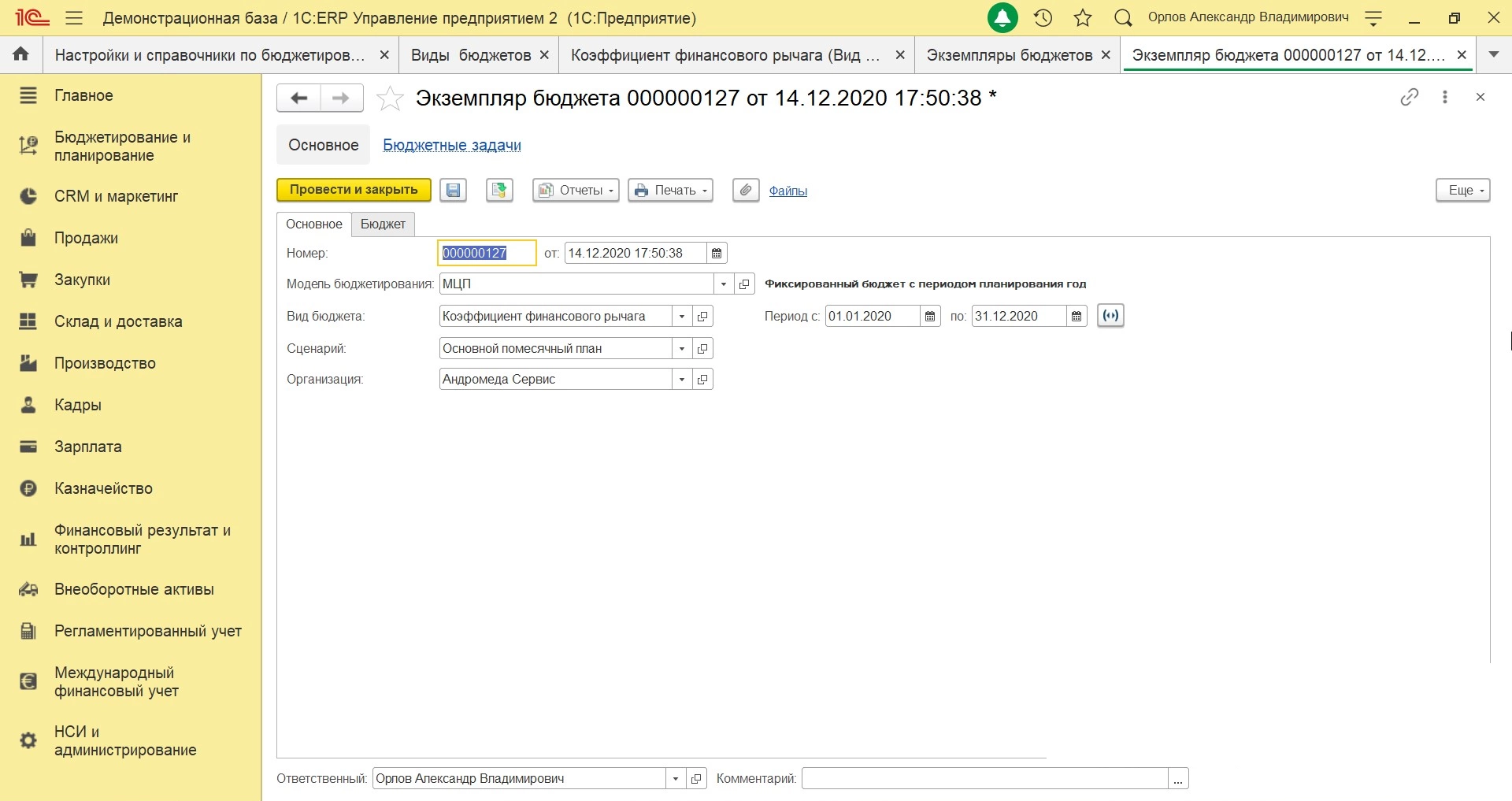Viewport: 1512px width, 801px height.
Task: Open the Бюджетные задачи link
Action: click(452, 145)
